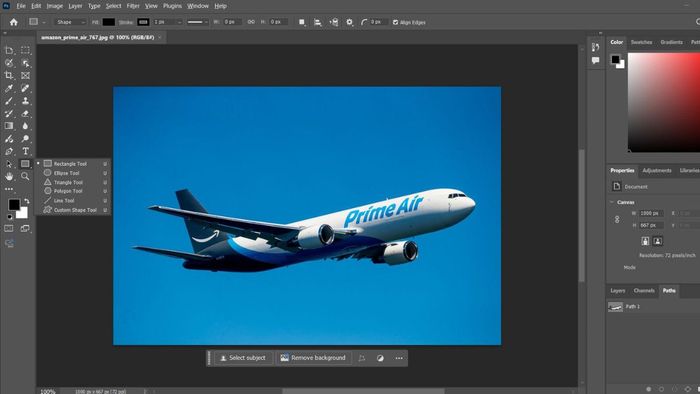The height and width of the screenshot is (394, 700).
Task: Open the Edit Toolbar three-dots icon
Action: pos(9,189)
